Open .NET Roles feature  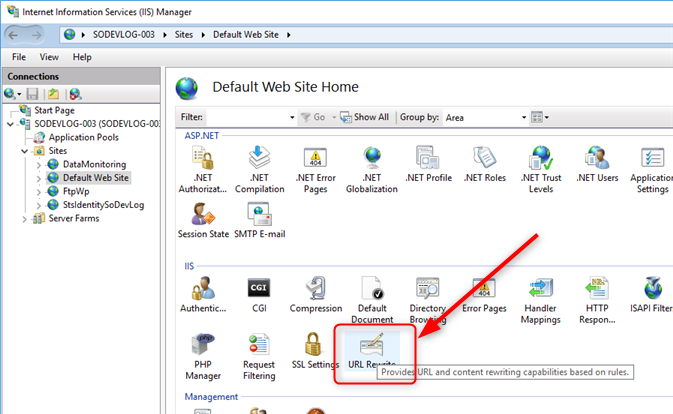point(485,164)
